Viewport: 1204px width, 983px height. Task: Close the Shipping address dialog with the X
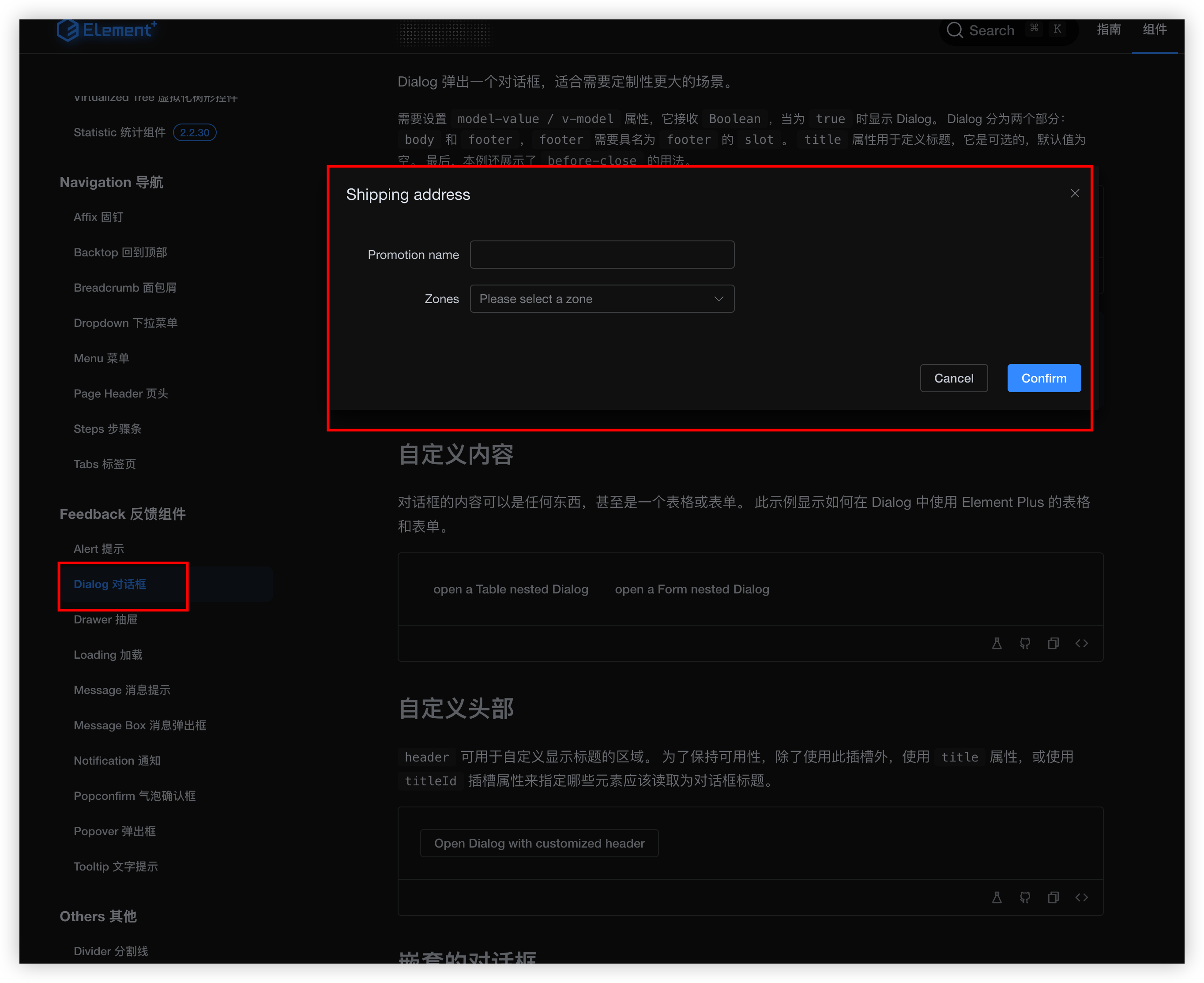[1075, 193]
